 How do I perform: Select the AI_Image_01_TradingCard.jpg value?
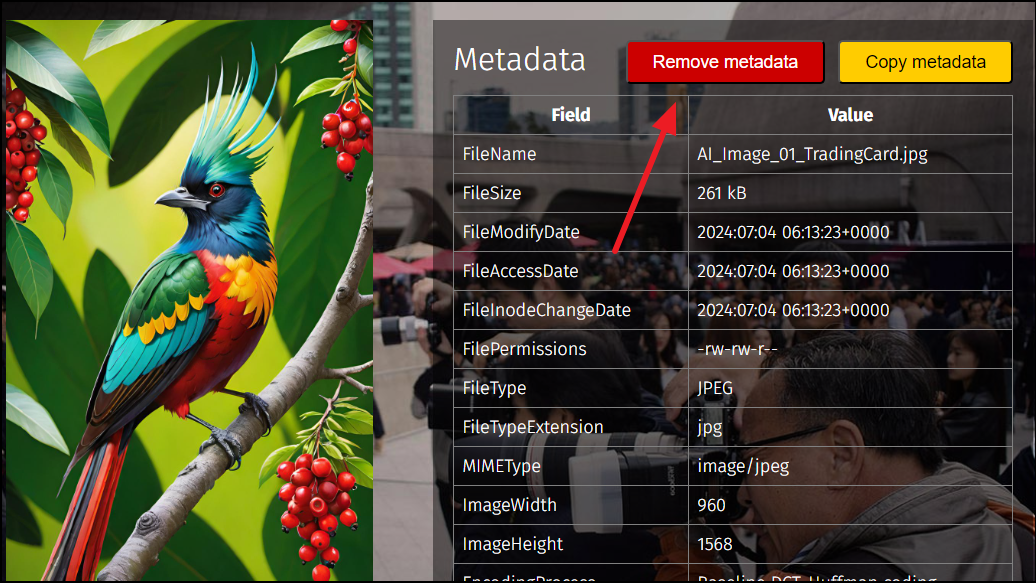coord(812,154)
